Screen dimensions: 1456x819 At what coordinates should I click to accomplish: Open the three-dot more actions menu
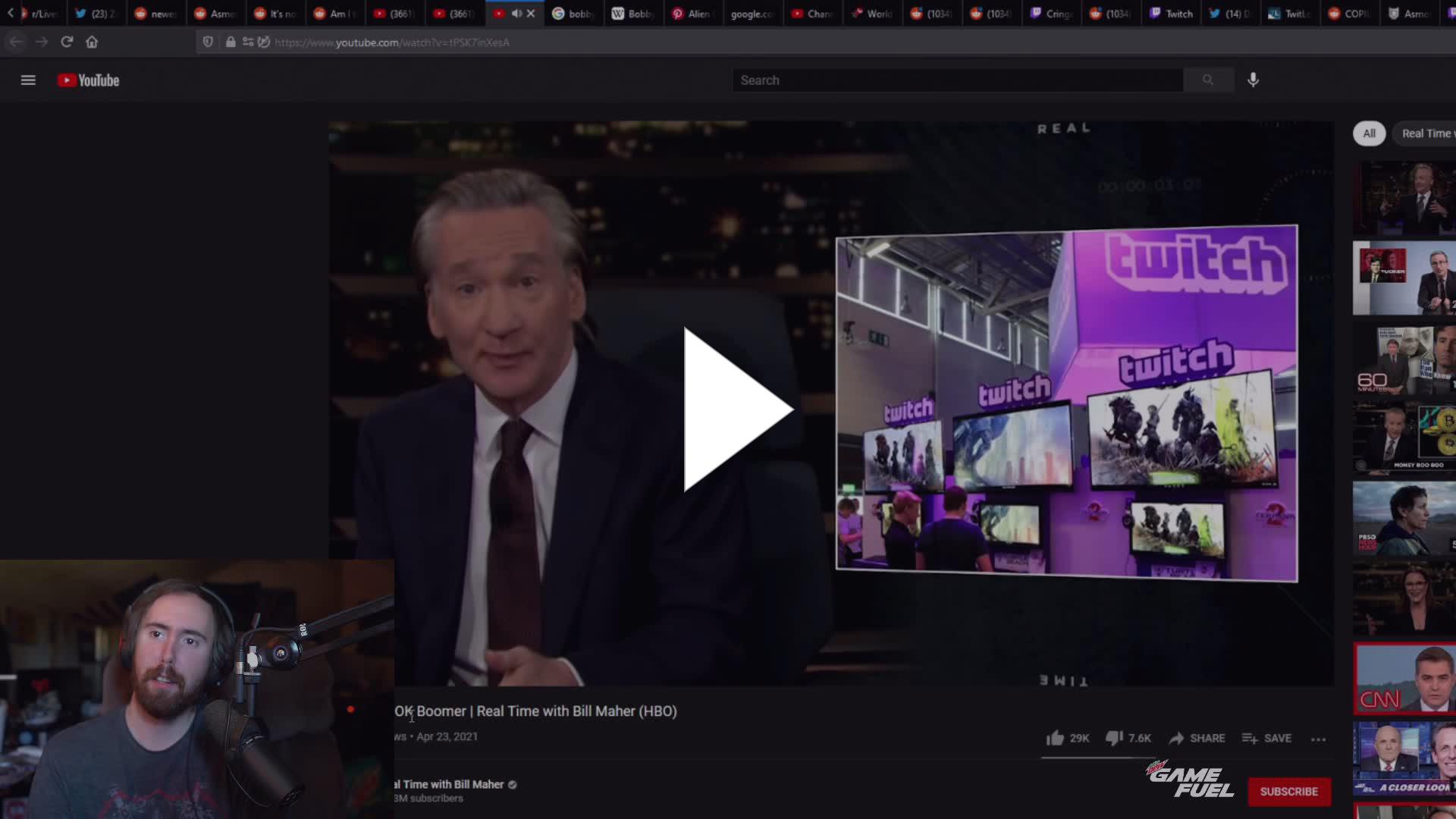coord(1319,739)
